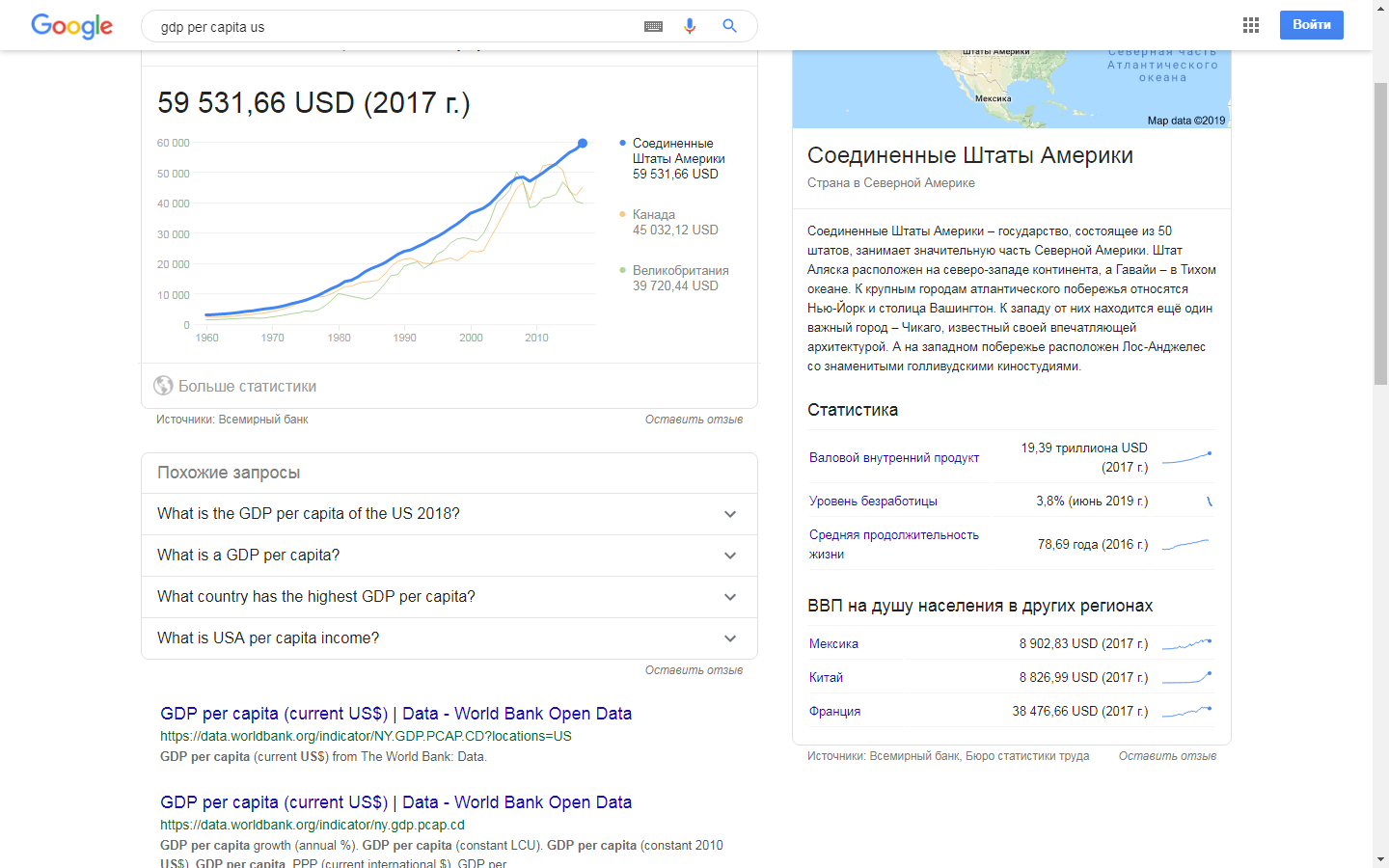Open Средняя продолжительность жизни link
This screenshot has width=1389, height=868.
894,545
